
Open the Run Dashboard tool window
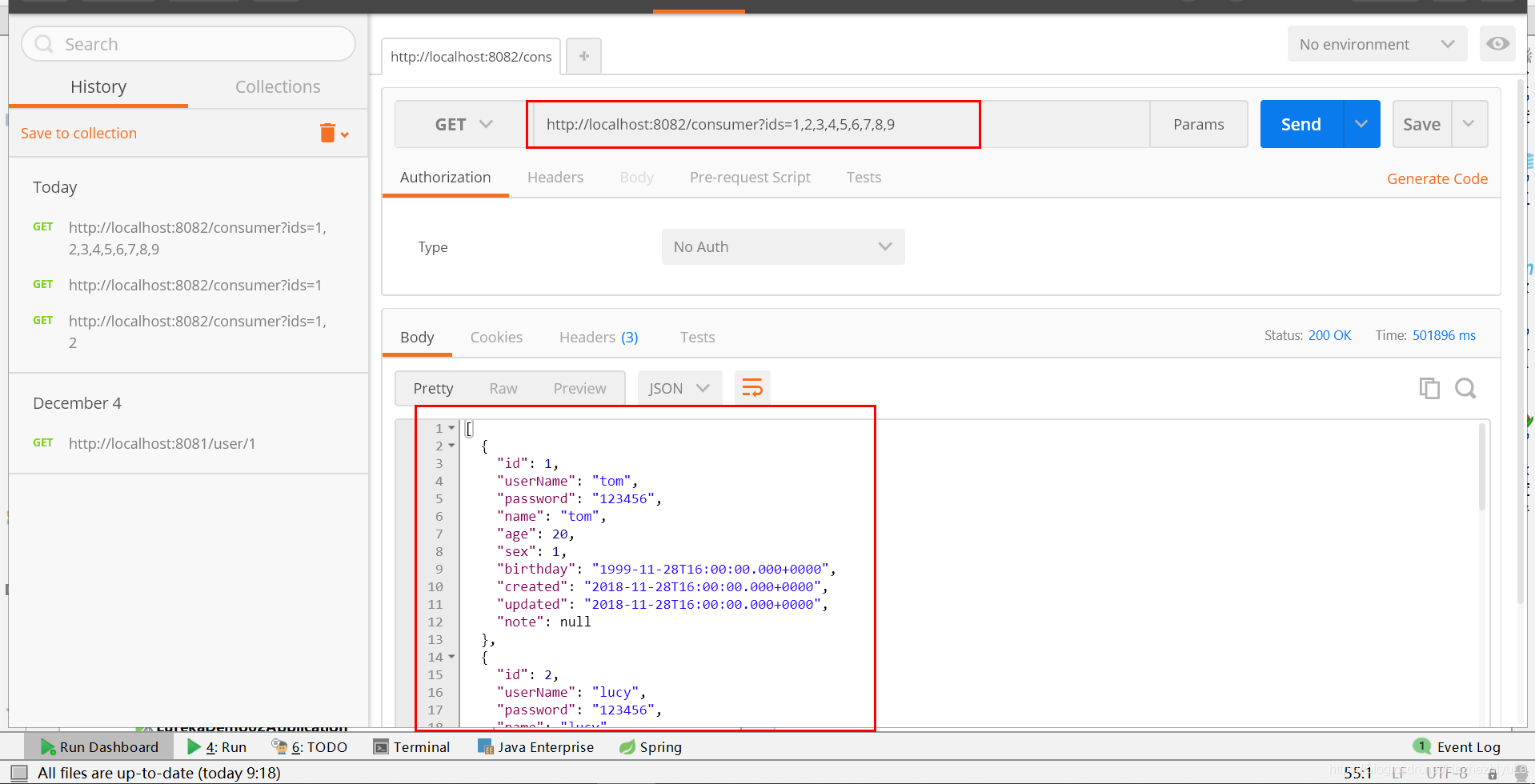click(100, 747)
